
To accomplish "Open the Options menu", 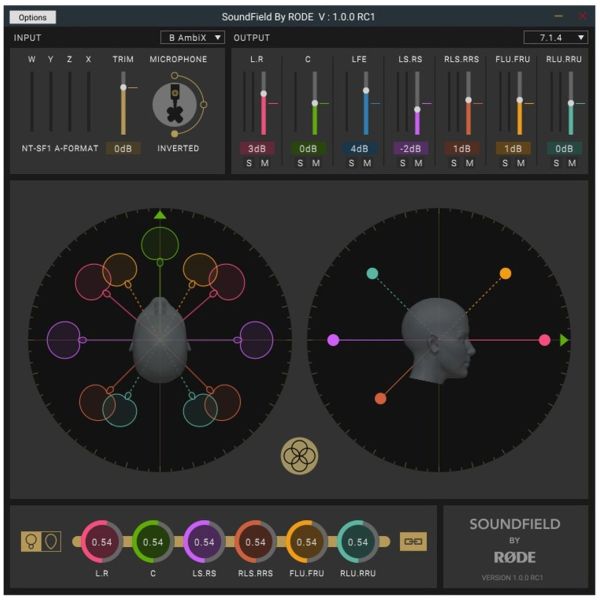I will coord(33,17).
